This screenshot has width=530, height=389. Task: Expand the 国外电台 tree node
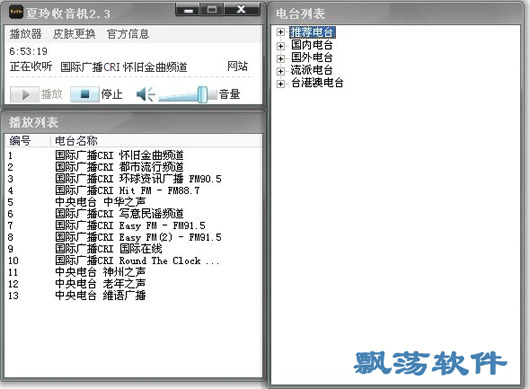(280, 58)
